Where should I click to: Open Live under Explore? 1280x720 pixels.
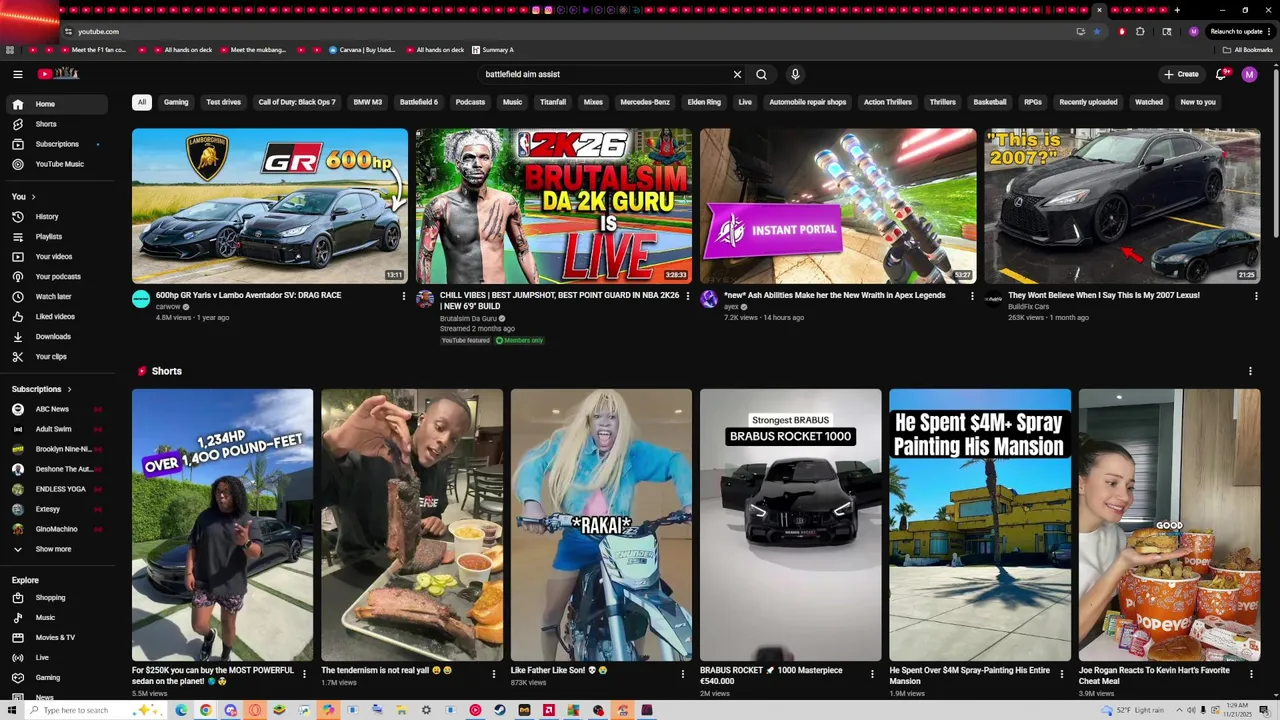(56, 658)
